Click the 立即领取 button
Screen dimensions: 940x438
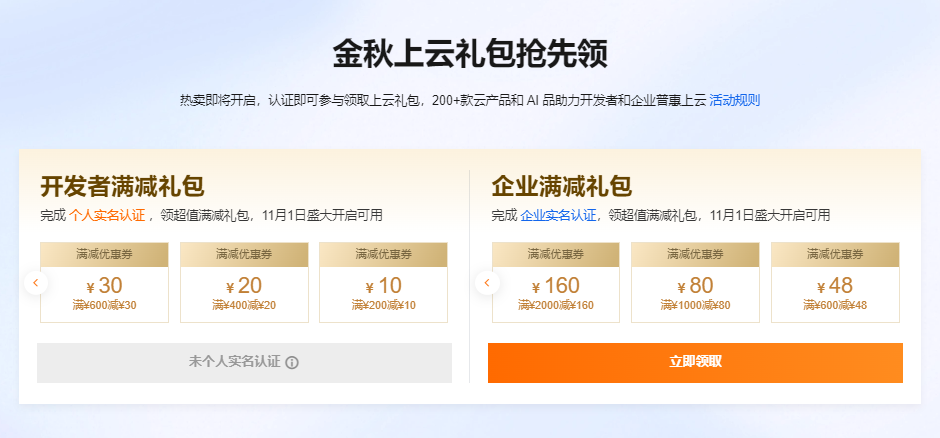point(695,363)
